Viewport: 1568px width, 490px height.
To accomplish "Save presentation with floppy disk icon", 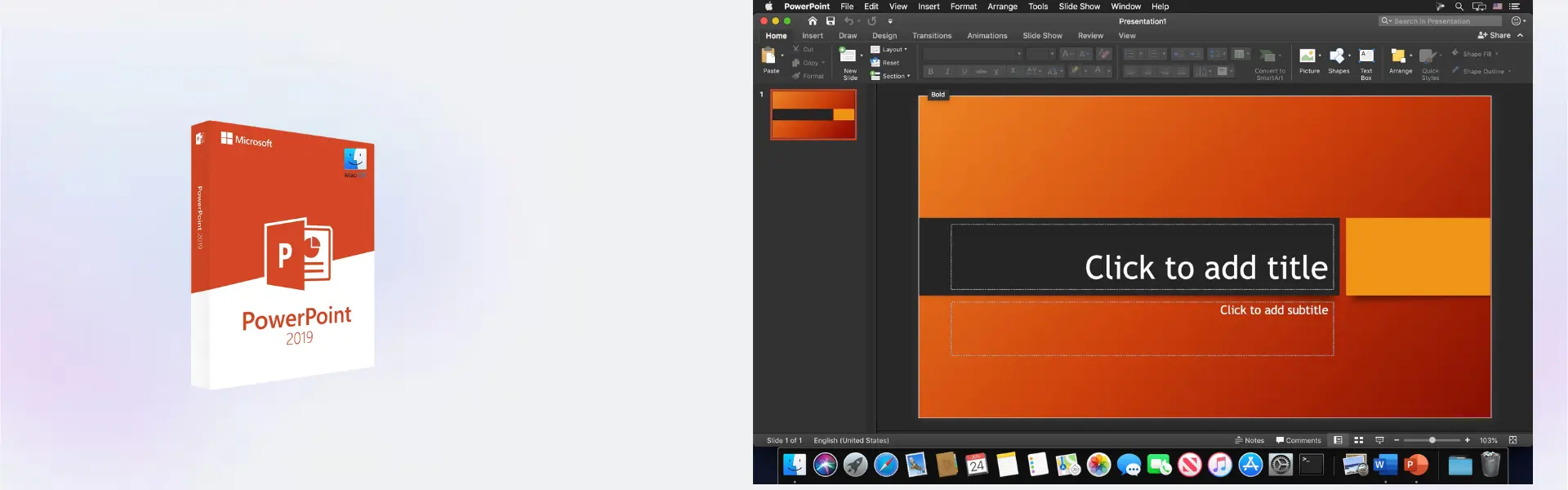I will [x=831, y=21].
